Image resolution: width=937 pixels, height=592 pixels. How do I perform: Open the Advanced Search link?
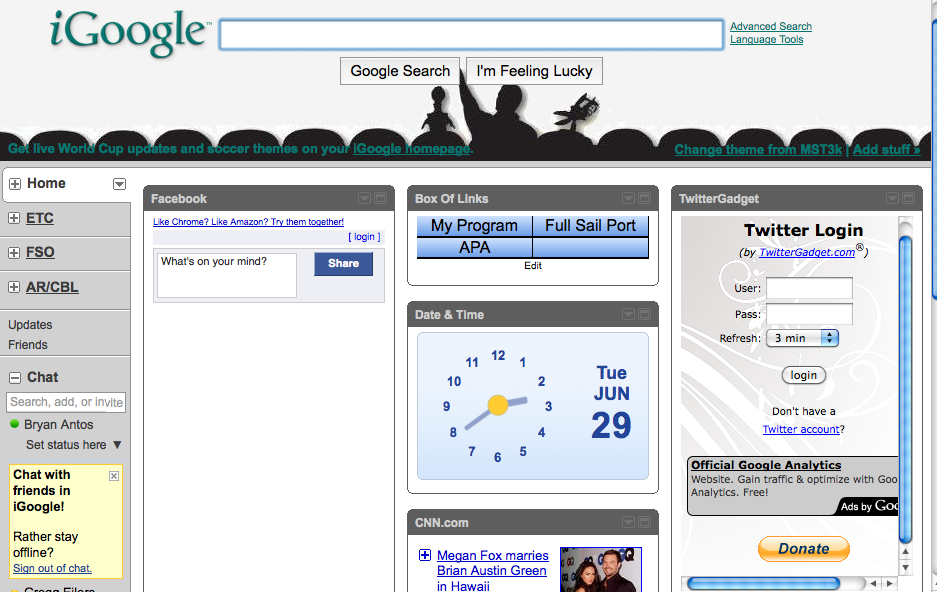[x=771, y=26]
